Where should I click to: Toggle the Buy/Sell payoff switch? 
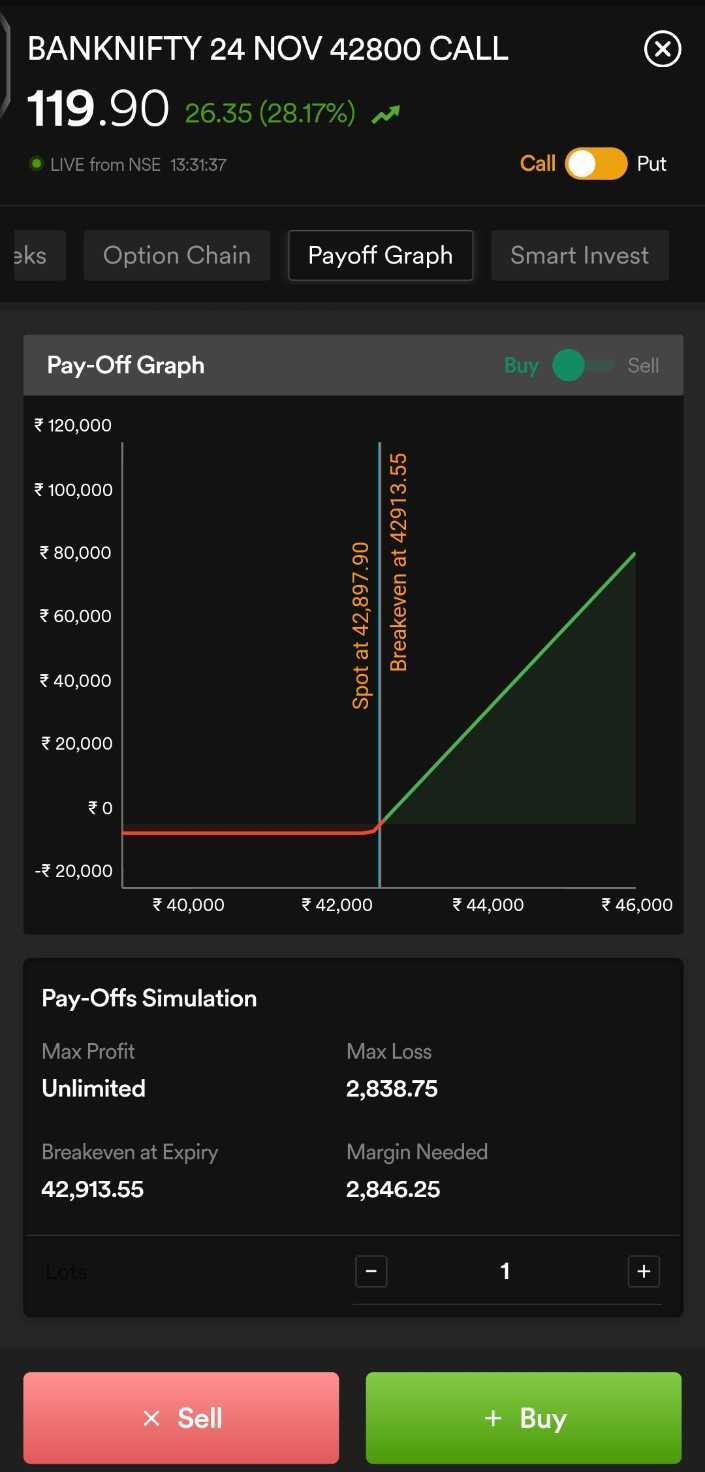(583, 366)
